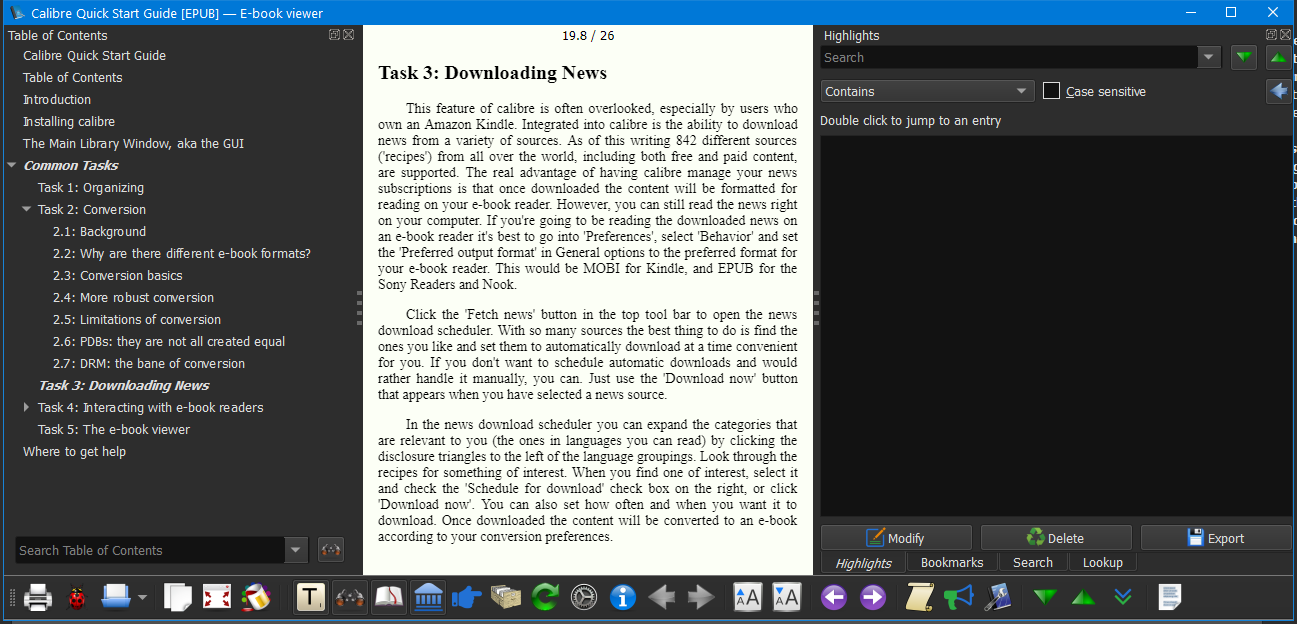
Task: Click the binoculars search icon in toolbar
Action: pyautogui.click(x=350, y=598)
